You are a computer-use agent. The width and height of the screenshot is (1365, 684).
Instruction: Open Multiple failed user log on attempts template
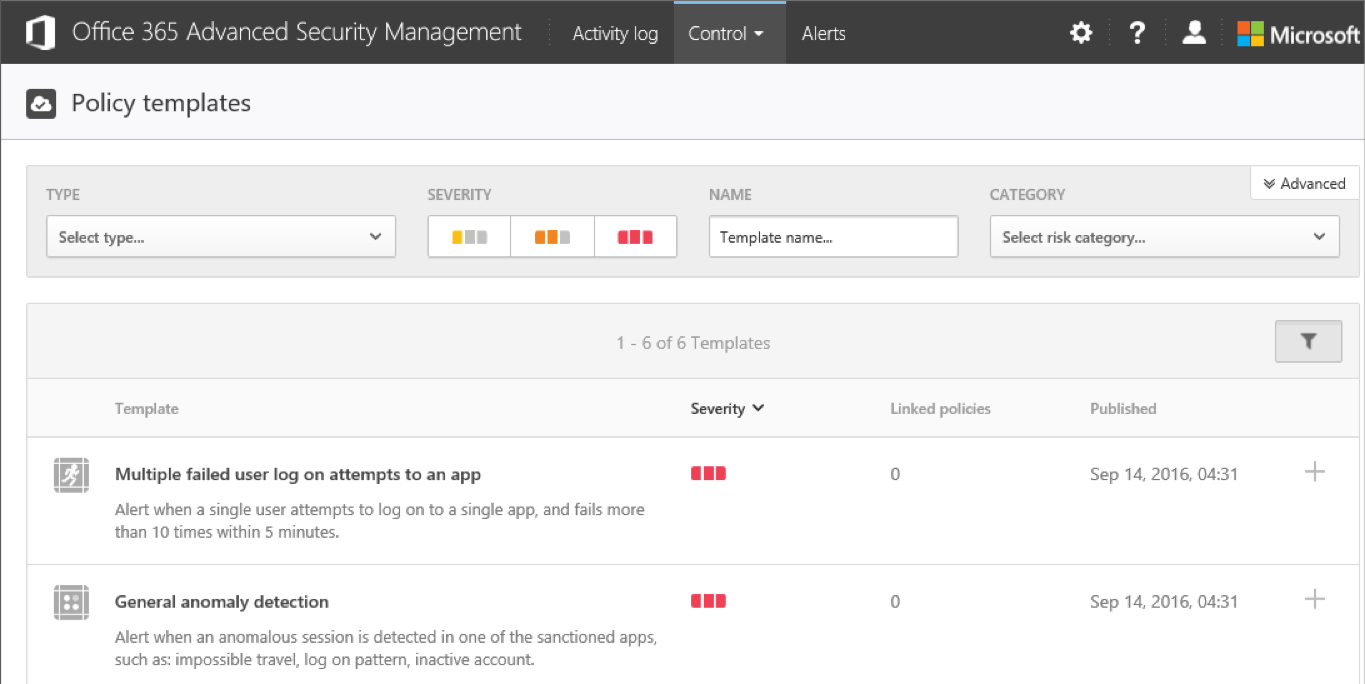click(298, 474)
